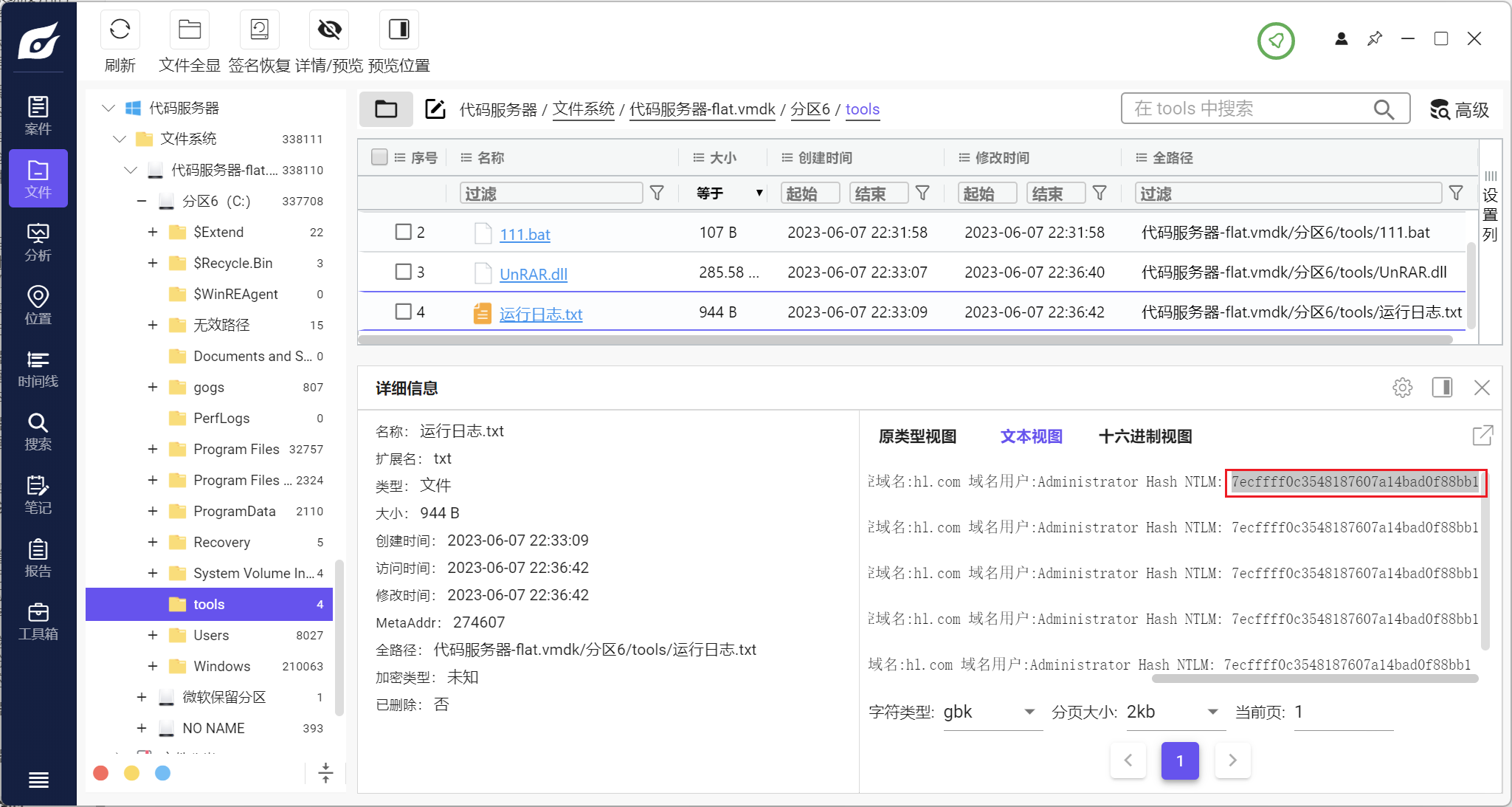Collapse the 代码服务器 tree root
This screenshot has height=807, width=1512.
tap(108, 108)
